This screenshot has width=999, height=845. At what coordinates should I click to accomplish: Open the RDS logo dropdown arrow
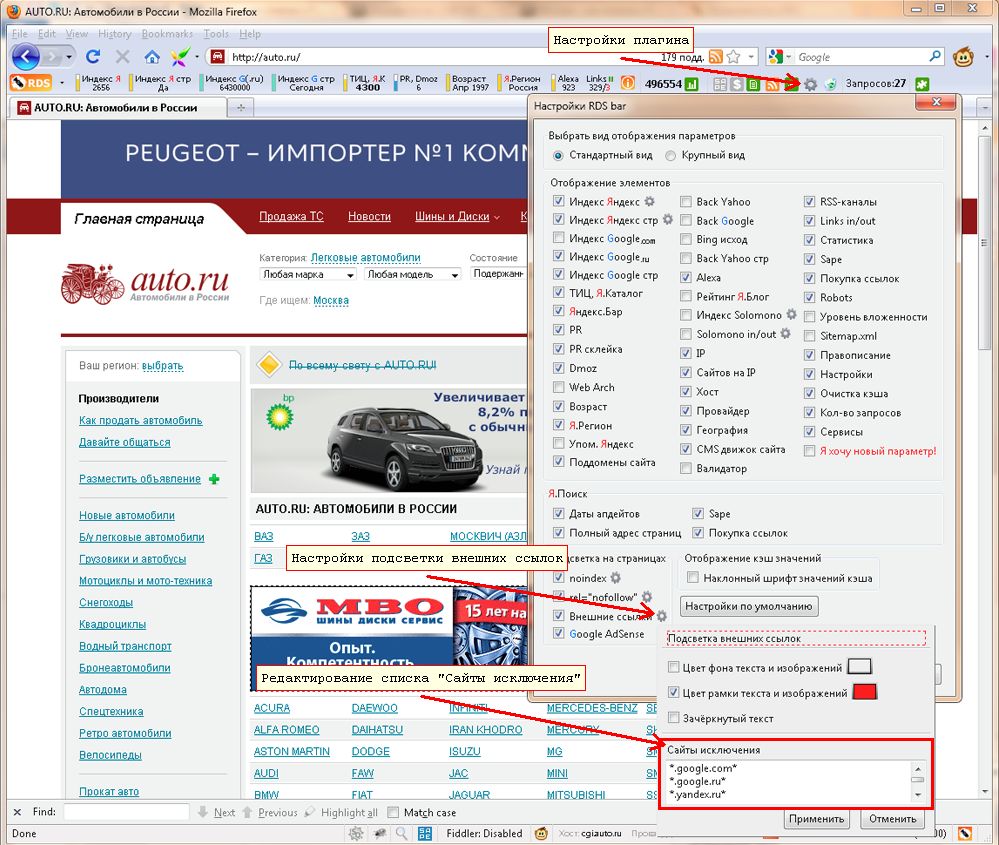coord(62,83)
